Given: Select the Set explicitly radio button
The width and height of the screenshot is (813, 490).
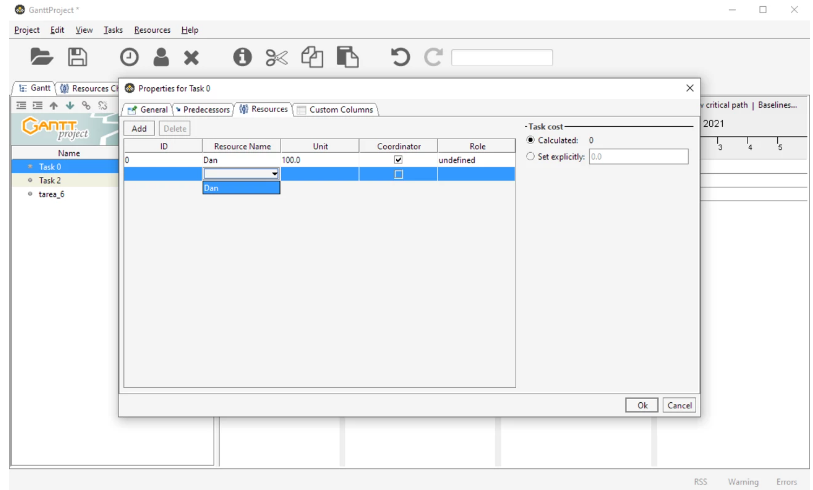Looking at the screenshot, I should [x=530, y=156].
